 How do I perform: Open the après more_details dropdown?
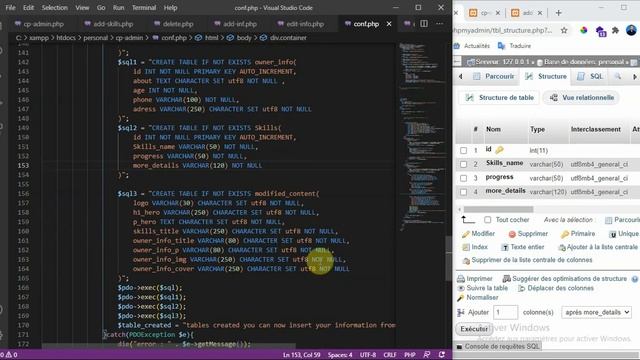click(596, 312)
